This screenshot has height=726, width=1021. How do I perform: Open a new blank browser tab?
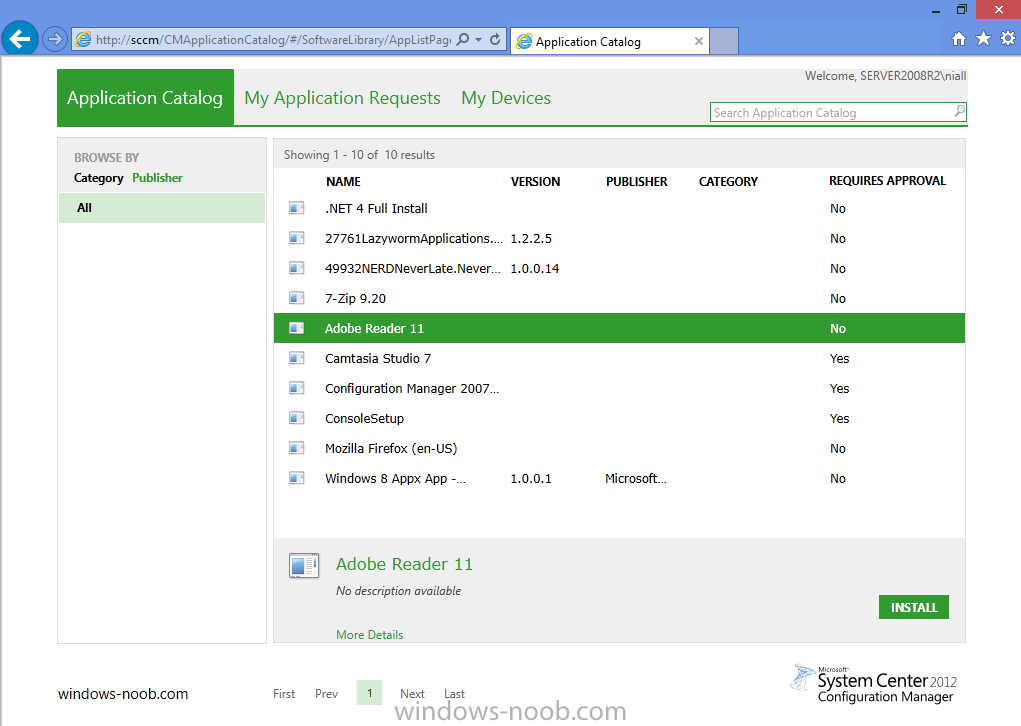click(723, 41)
